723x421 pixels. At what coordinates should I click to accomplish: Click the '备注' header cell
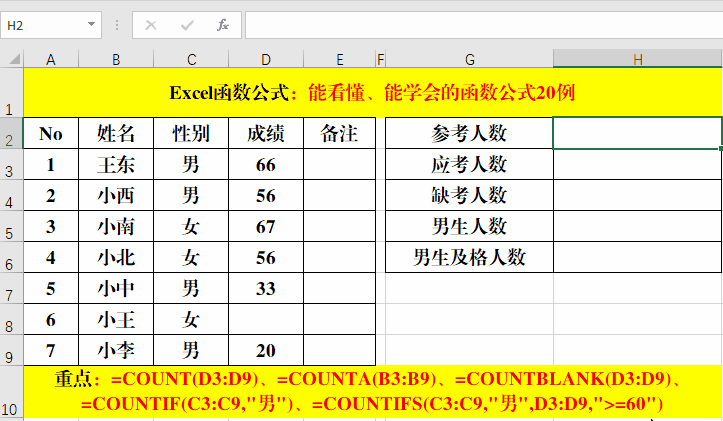[x=339, y=133]
